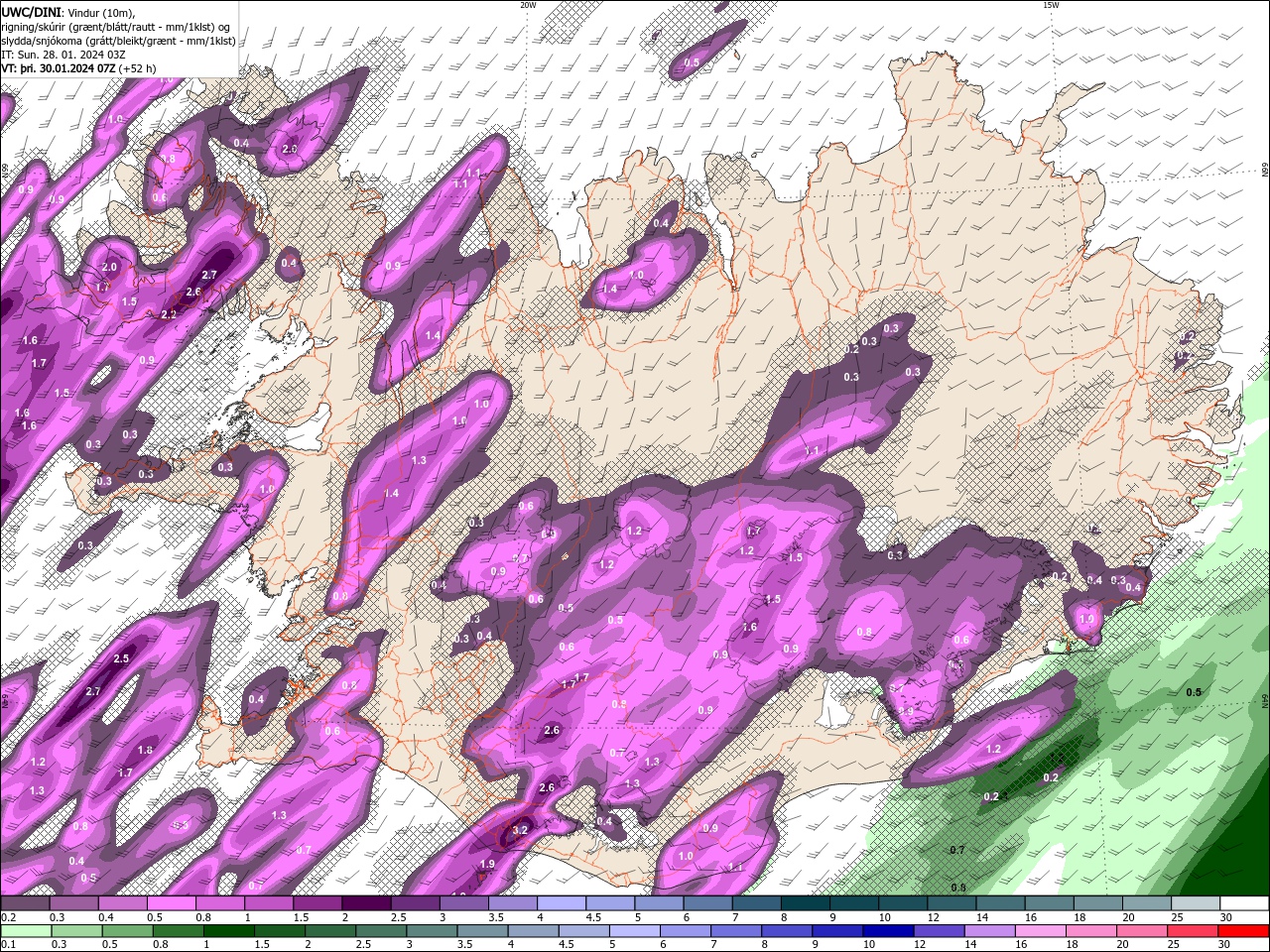Click the "(+52 h)" forecast offset text
1270x952 pixels.
137,68
